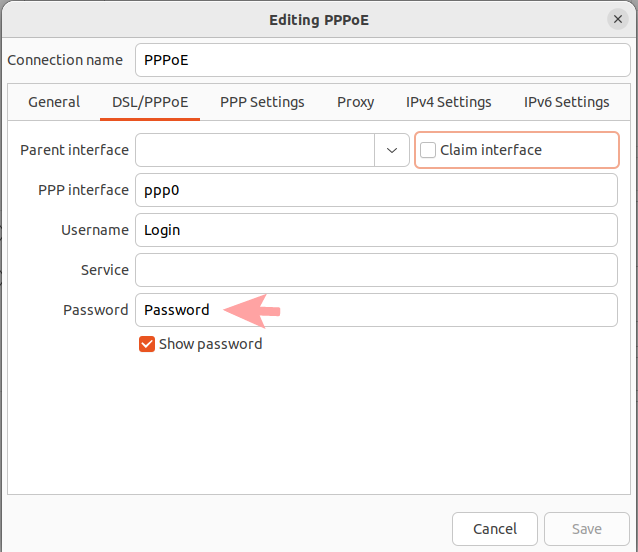The width and height of the screenshot is (638, 552).
Task: Open the IPv4 Settings tab
Action: [x=448, y=102]
